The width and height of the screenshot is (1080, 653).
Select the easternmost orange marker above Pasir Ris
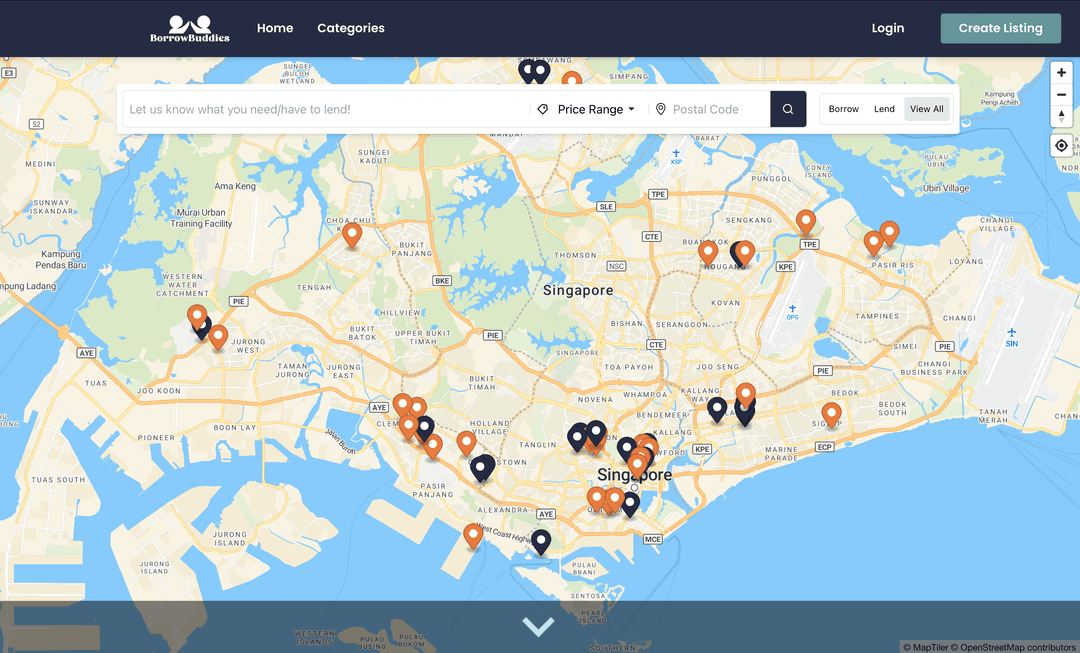click(x=889, y=234)
